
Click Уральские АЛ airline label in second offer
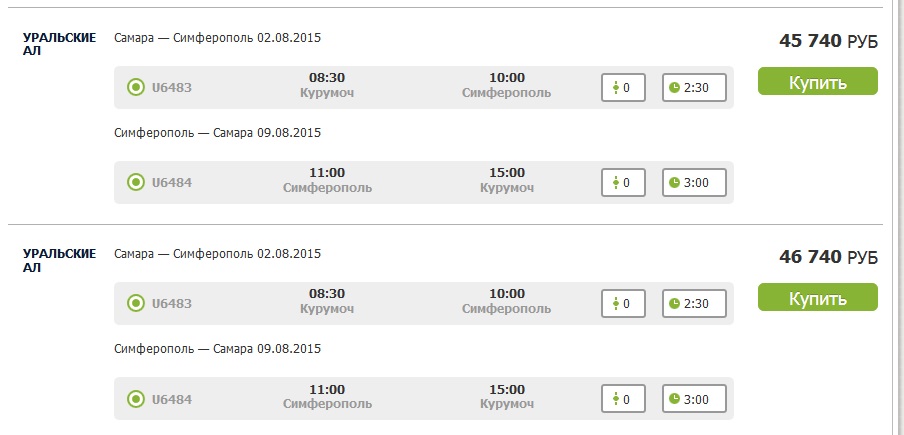[59, 260]
